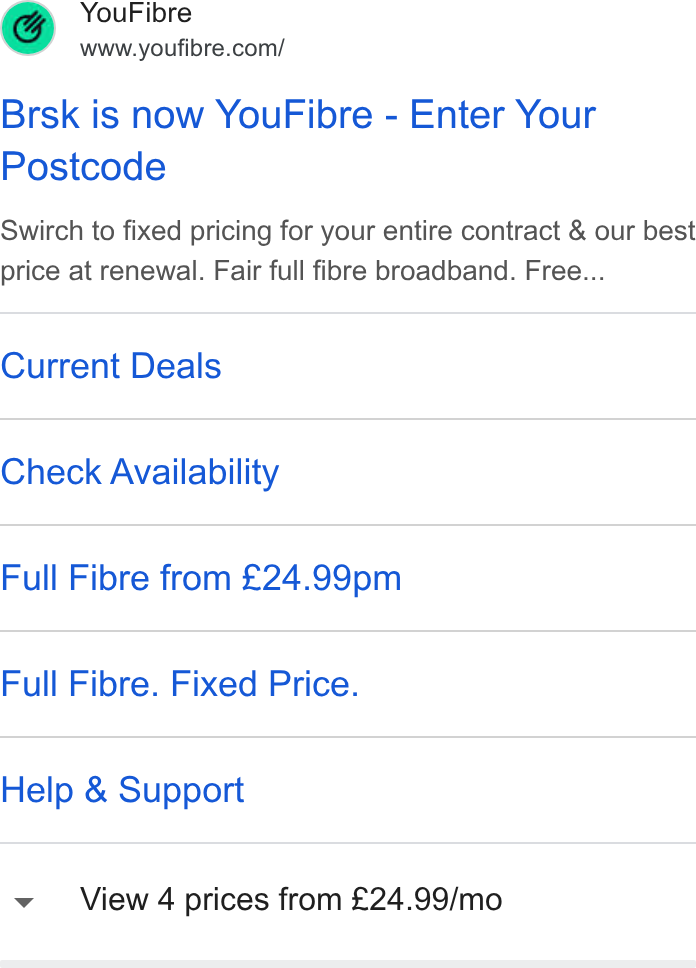Click the green YouFibre logo icon
This screenshot has height=968, width=696.
(x=28, y=28)
